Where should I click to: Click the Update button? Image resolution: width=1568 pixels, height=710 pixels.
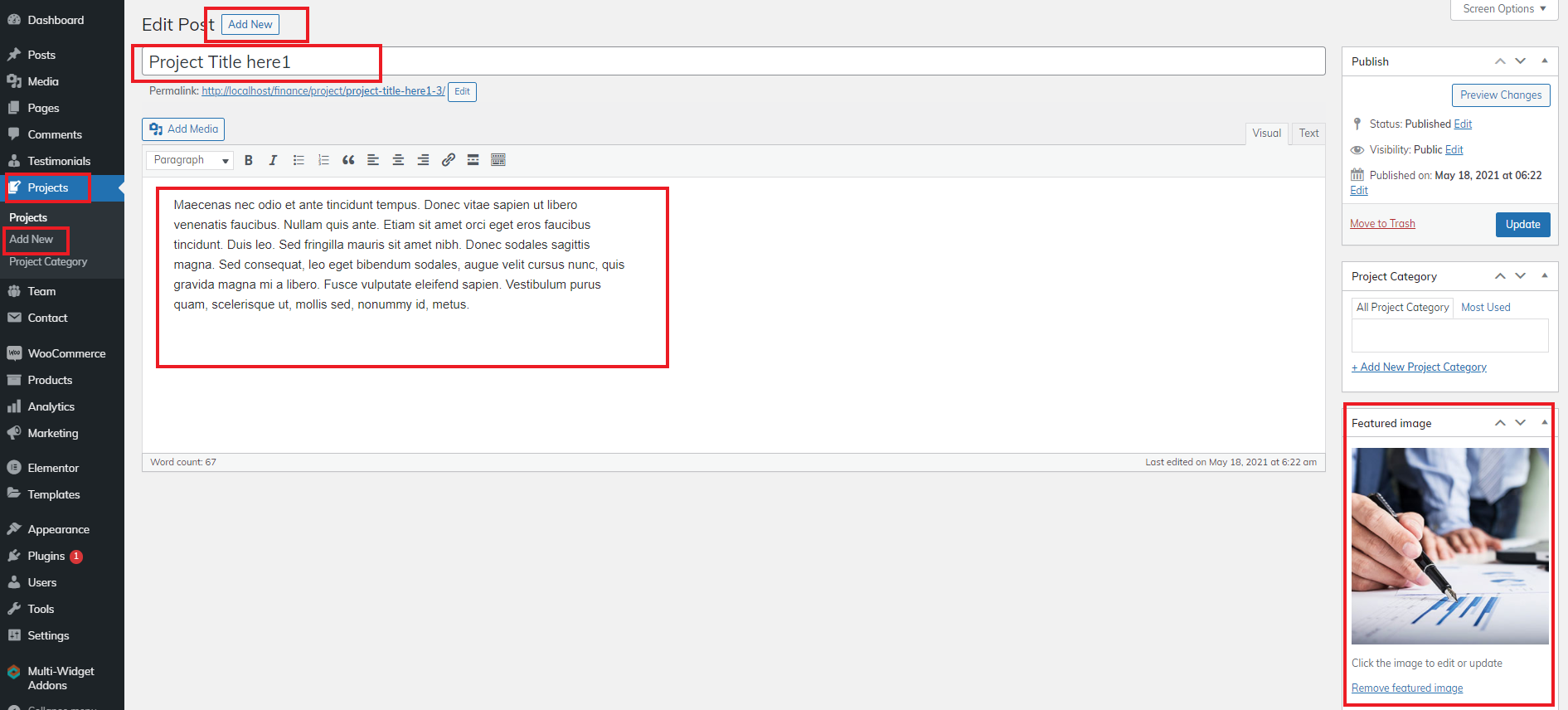tap(1522, 225)
